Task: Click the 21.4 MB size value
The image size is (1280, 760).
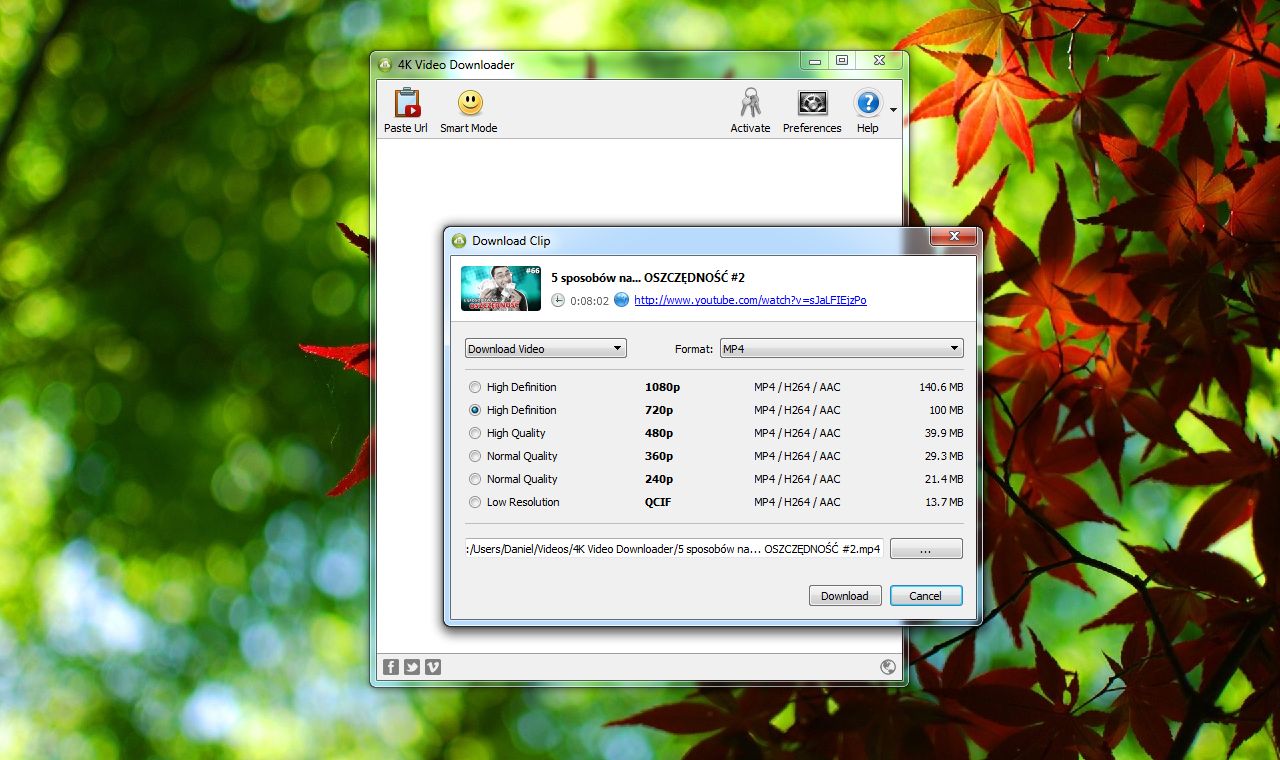Action: 944,479
